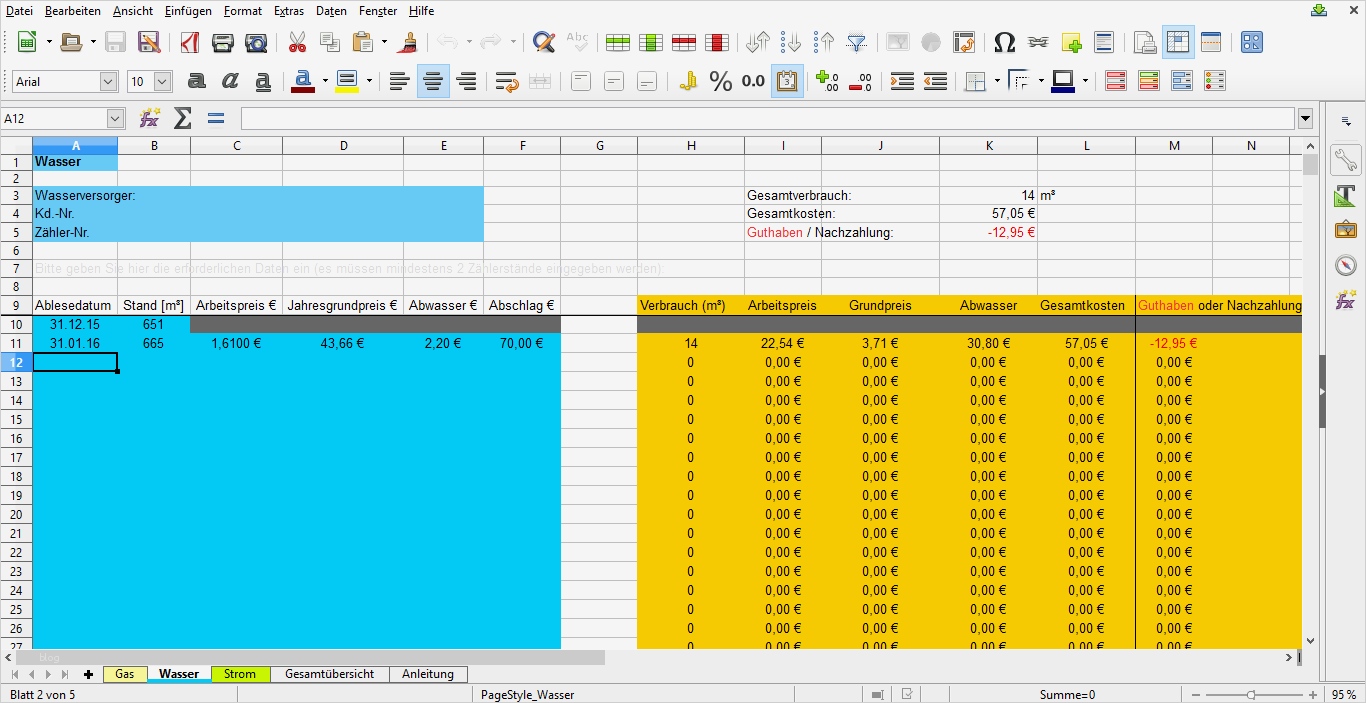Screen dimensions: 1366x703
Task: Open the Name Box dropdown next to A12
Action: click(x=114, y=119)
